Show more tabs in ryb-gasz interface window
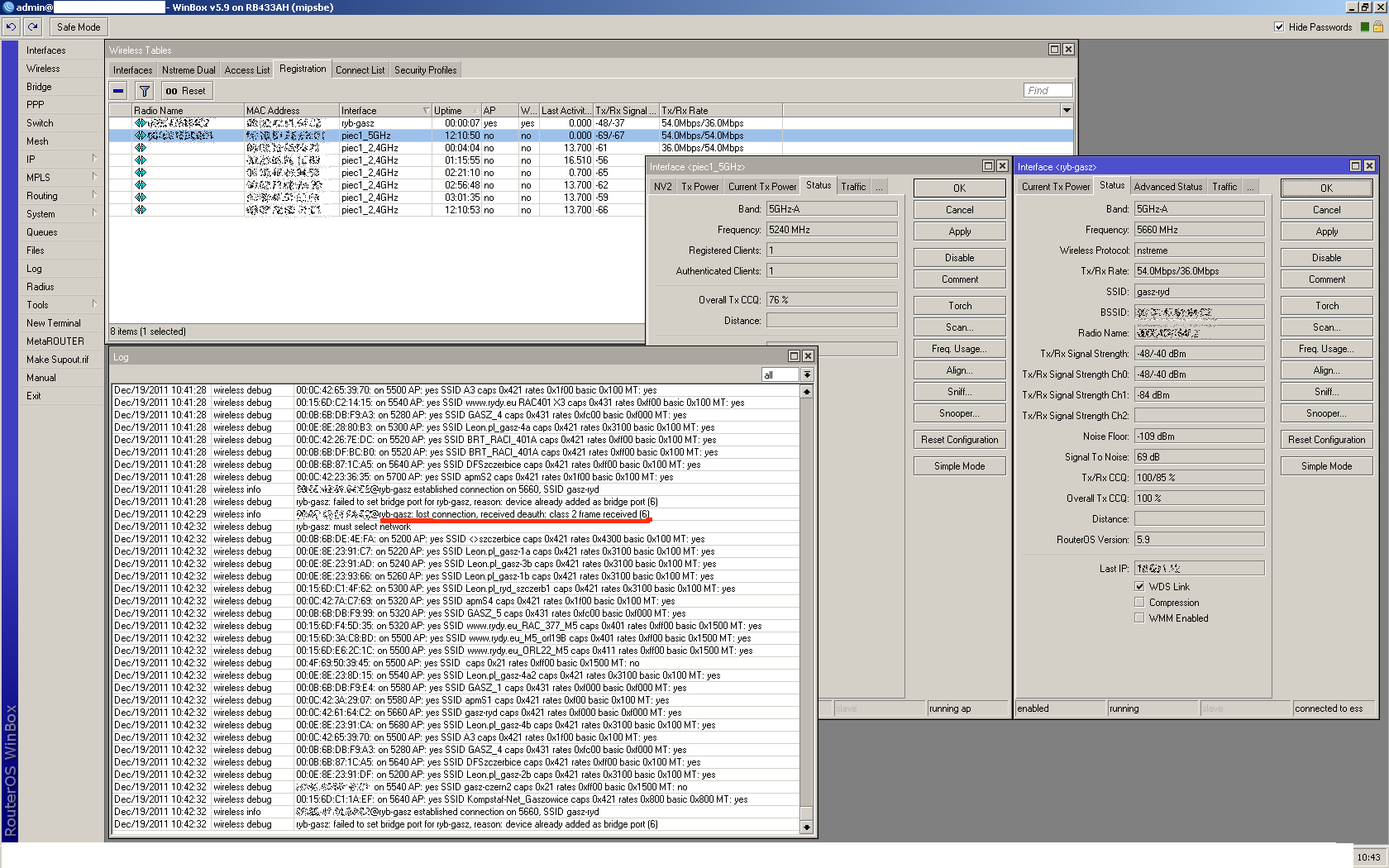Screen dimensions: 1389x868 [x=1251, y=187]
